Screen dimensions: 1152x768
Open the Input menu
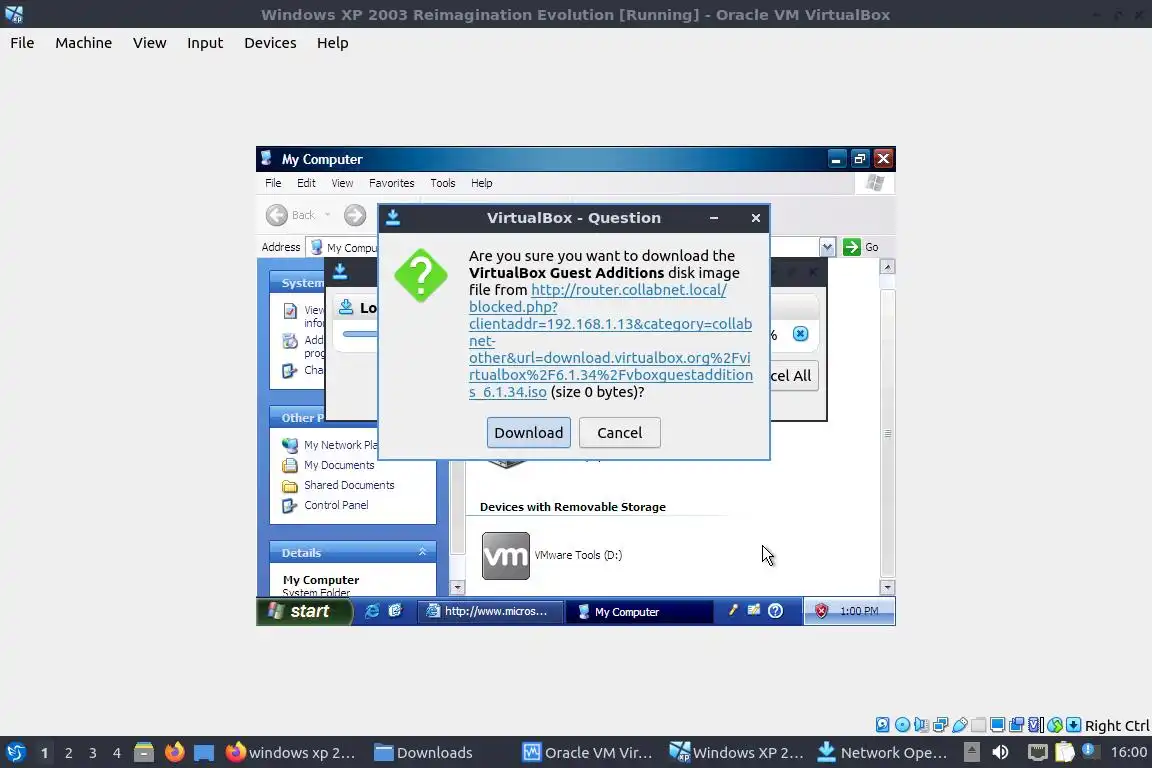tap(205, 43)
